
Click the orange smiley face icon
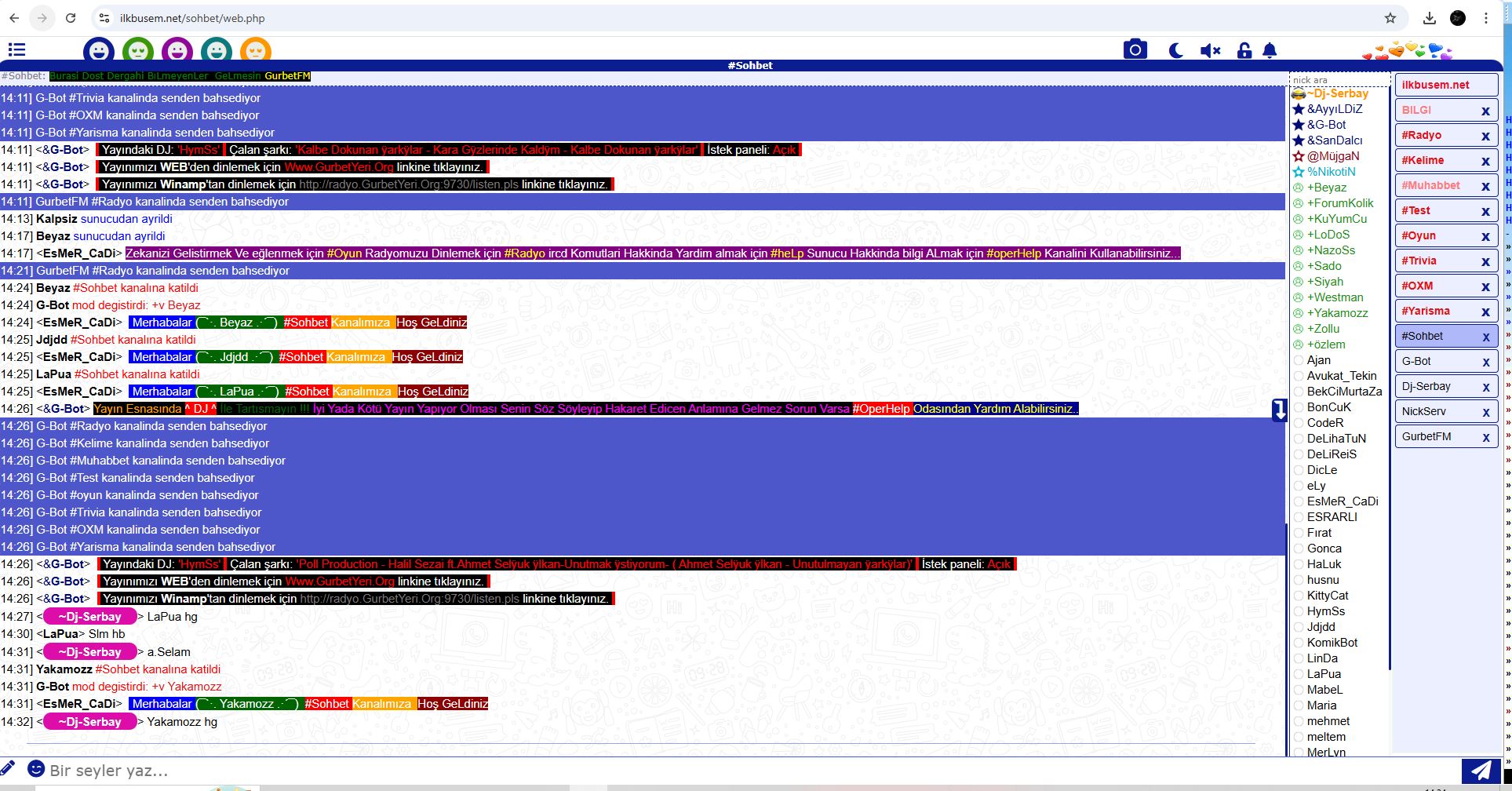(x=256, y=51)
